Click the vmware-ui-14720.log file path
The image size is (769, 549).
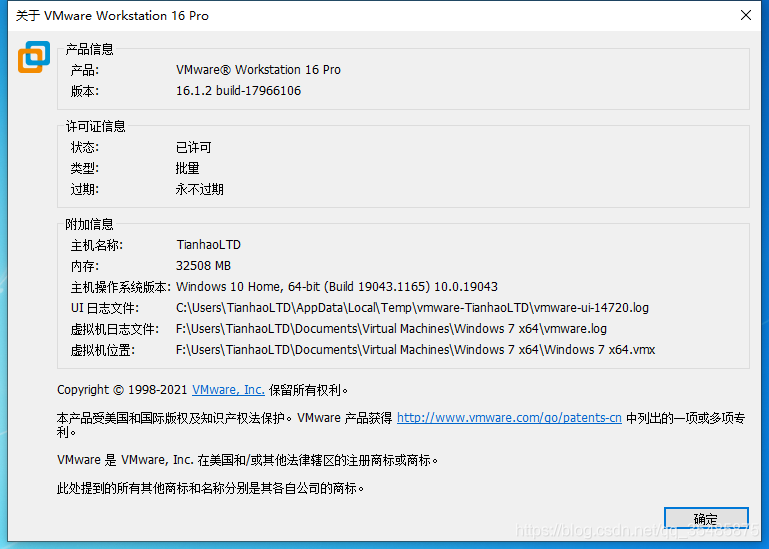click(x=412, y=308)
